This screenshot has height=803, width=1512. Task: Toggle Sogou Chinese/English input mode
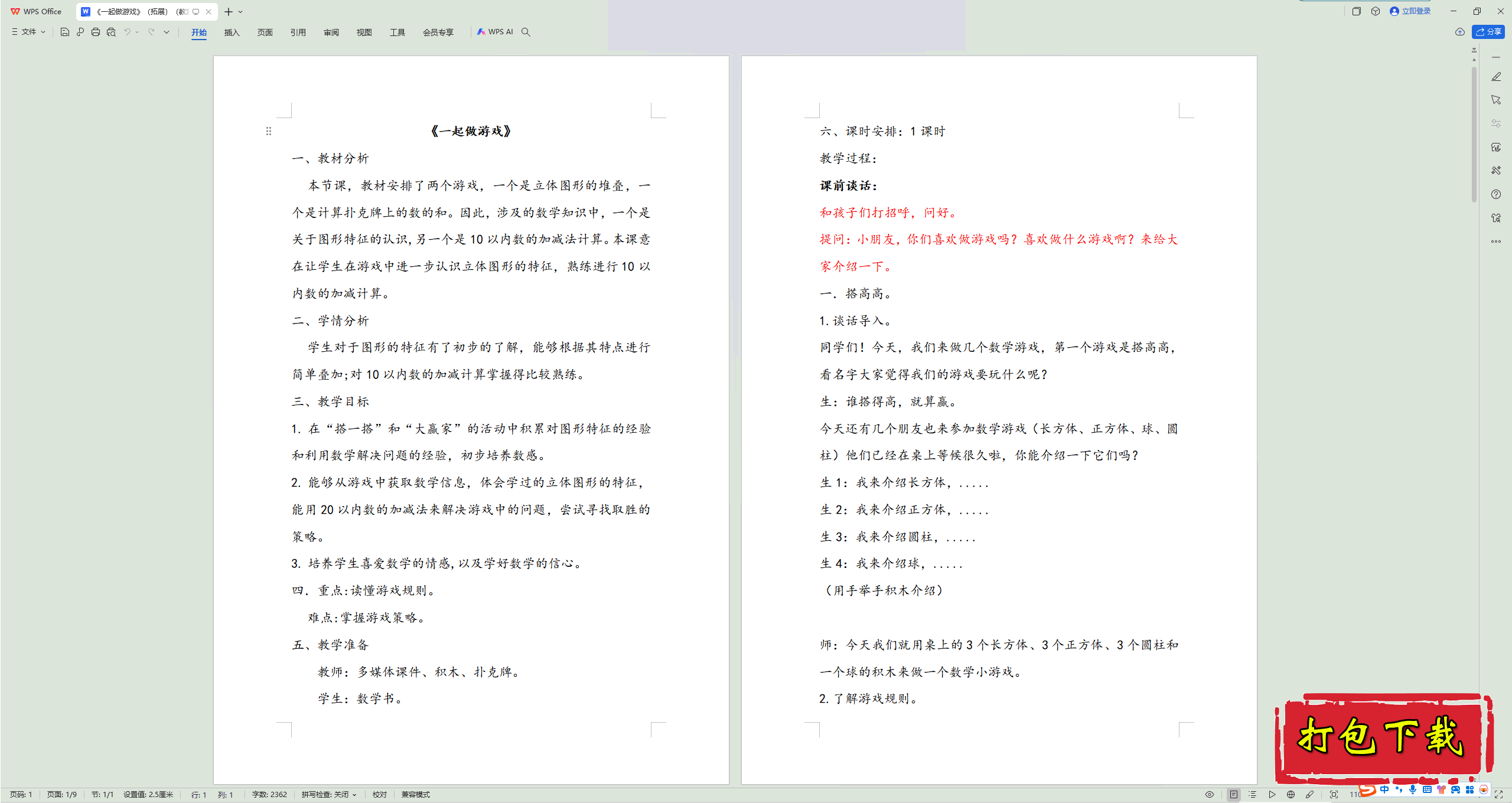[1384, 789]
